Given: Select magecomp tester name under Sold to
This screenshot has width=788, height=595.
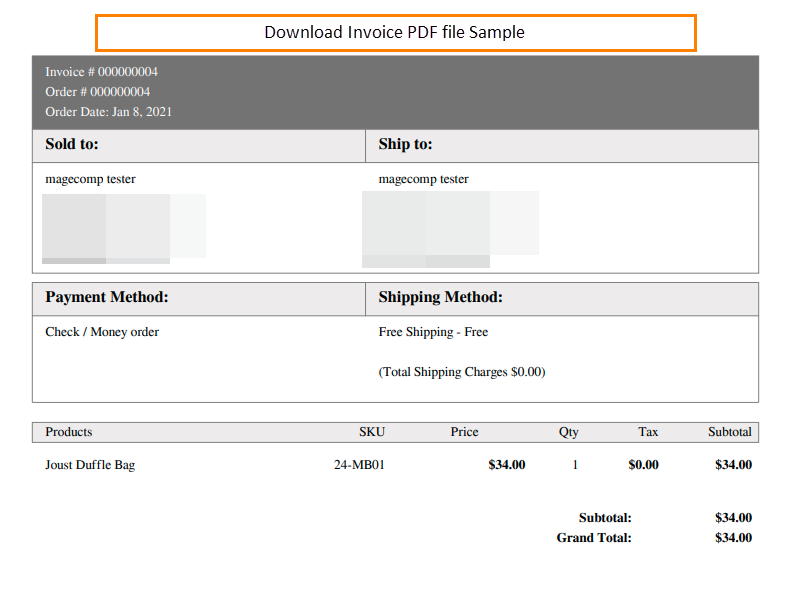Looking at the screenshot, I should tap(90, 179).
